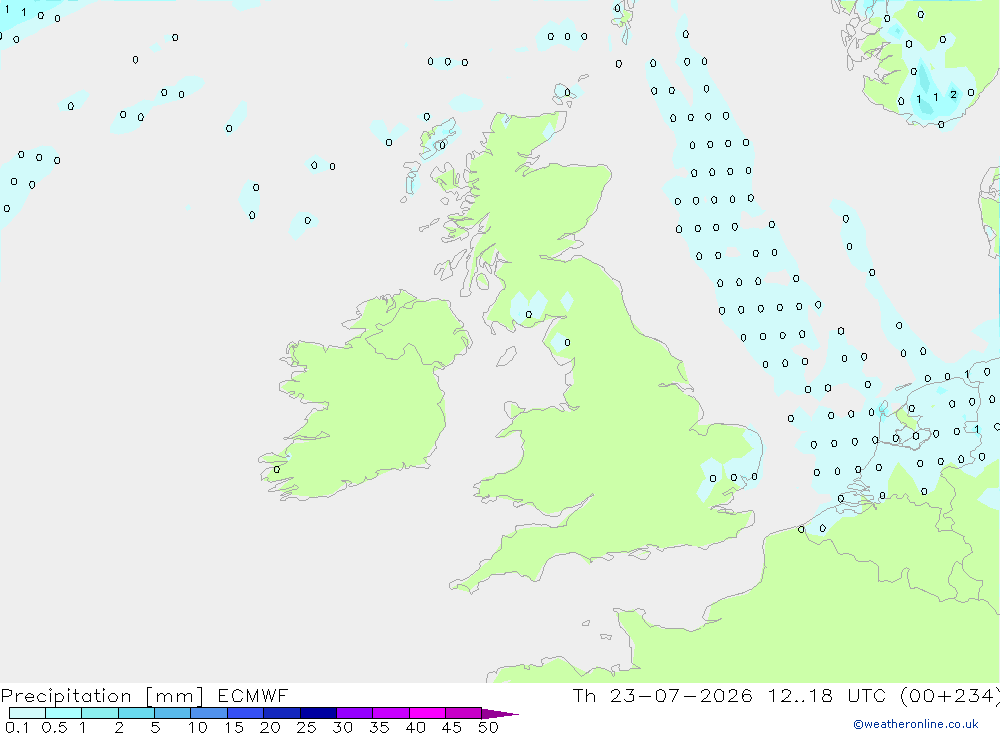This screenshot has height=733, width=1000.
Task: Click the "10" legend scale label
Action: [198, 727]
